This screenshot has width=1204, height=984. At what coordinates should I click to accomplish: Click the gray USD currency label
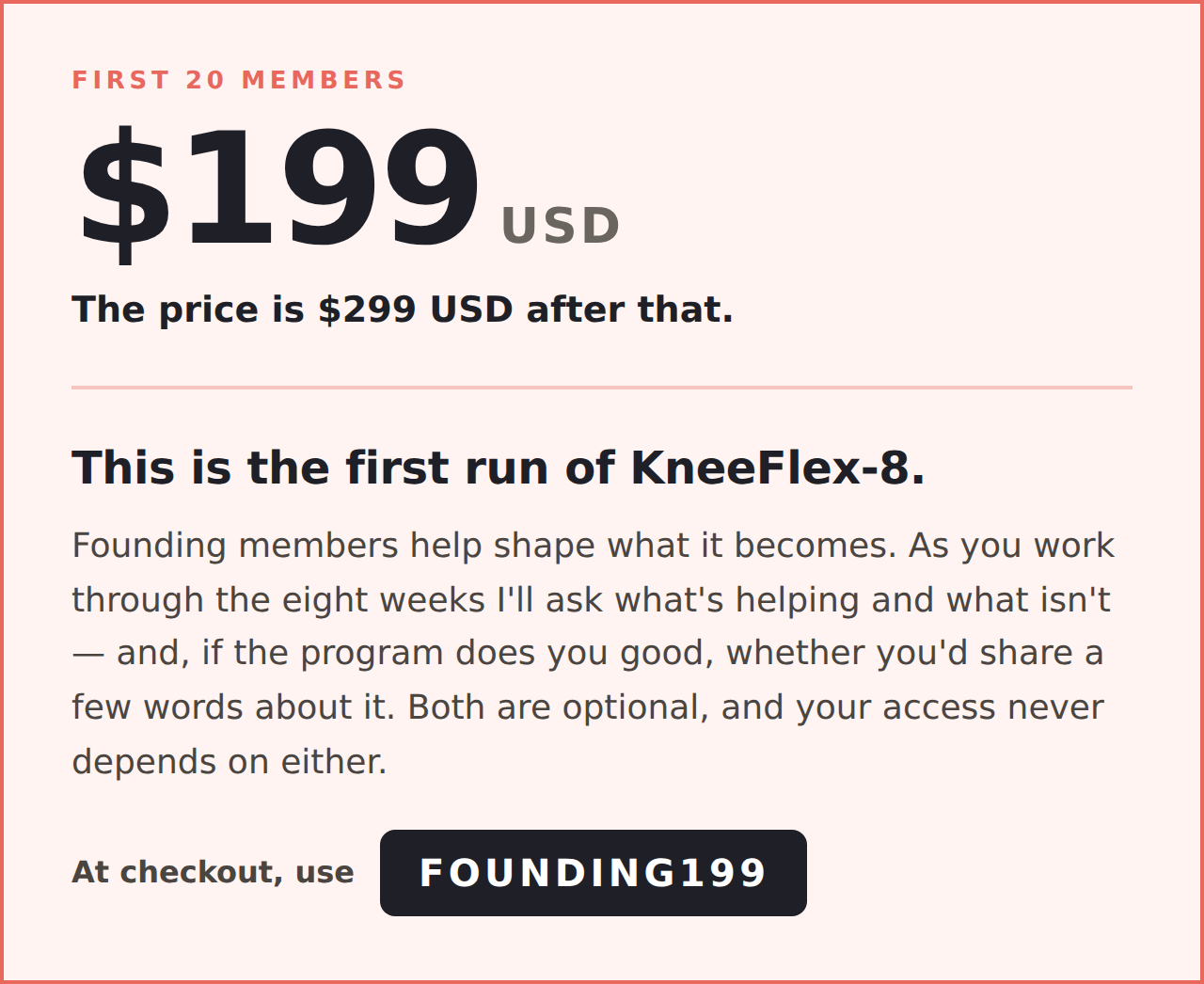click(x=561, y=226)
